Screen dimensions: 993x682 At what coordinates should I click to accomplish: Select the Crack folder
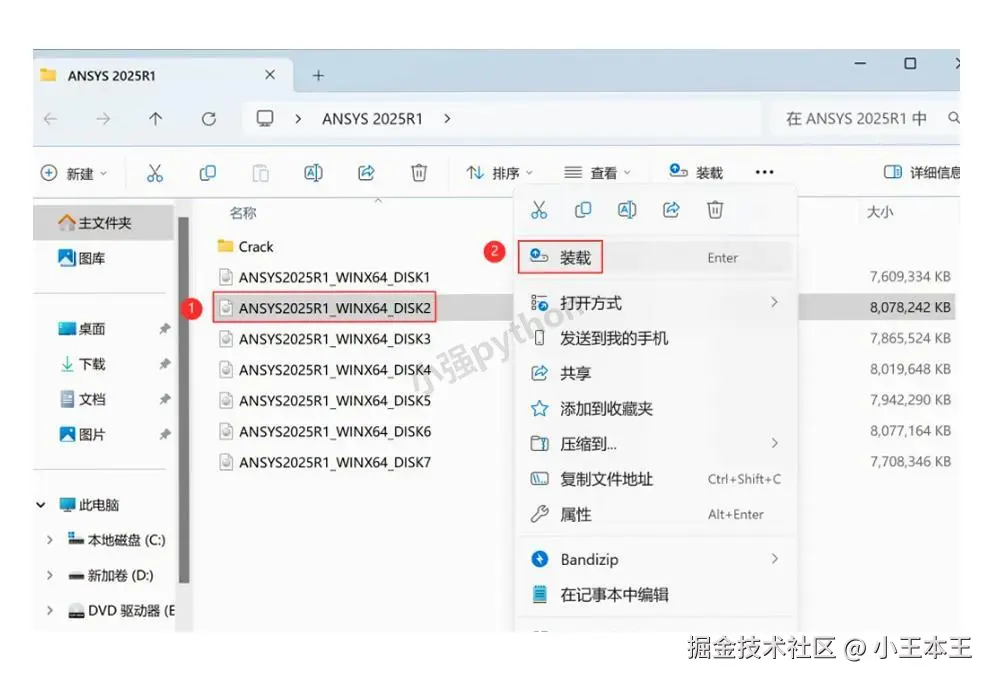tap(246, 247)
